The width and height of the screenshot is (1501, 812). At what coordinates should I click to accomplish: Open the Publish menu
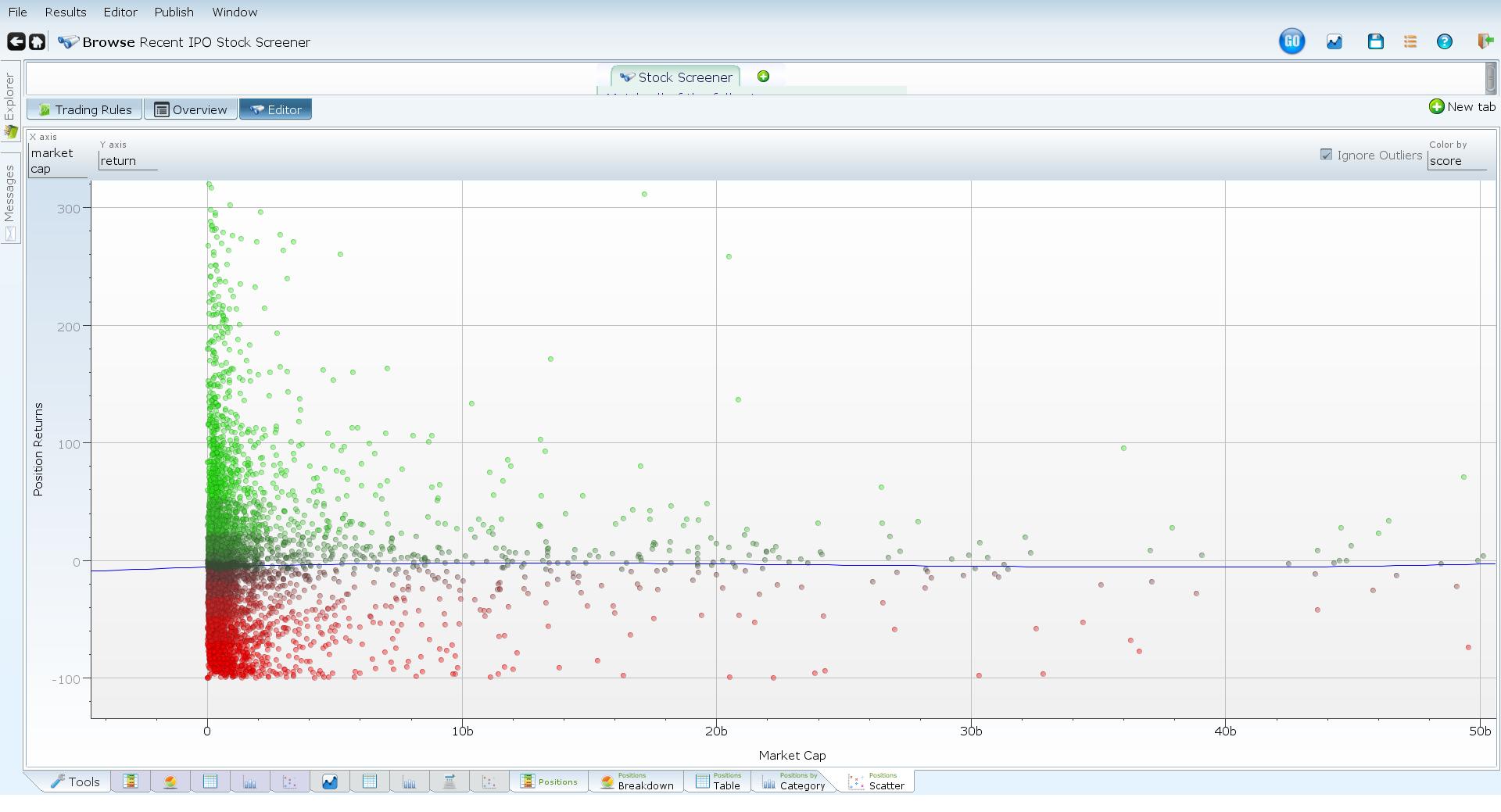(174, 12)
